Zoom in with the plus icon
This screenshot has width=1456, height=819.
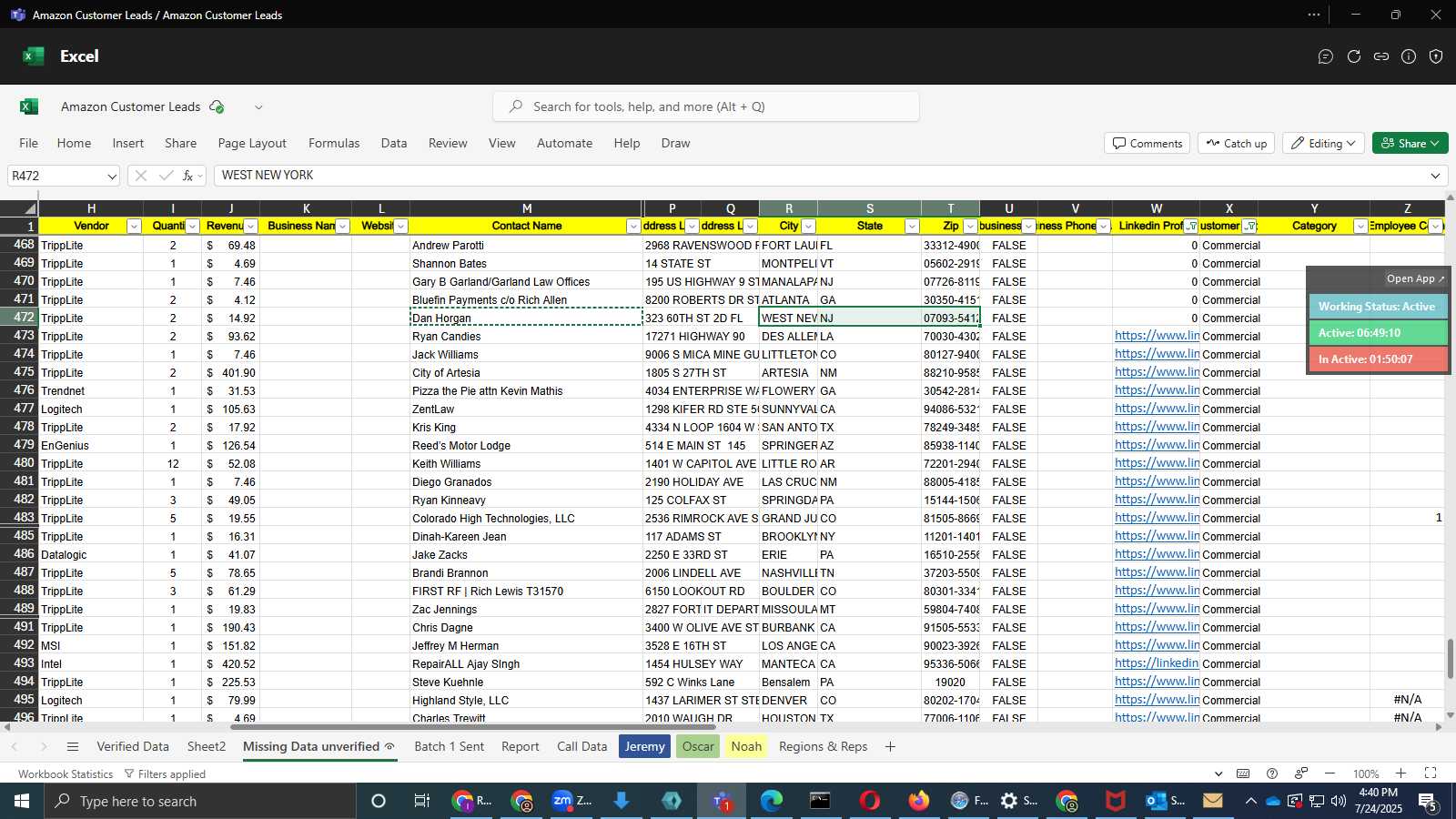coord(1401,773)
